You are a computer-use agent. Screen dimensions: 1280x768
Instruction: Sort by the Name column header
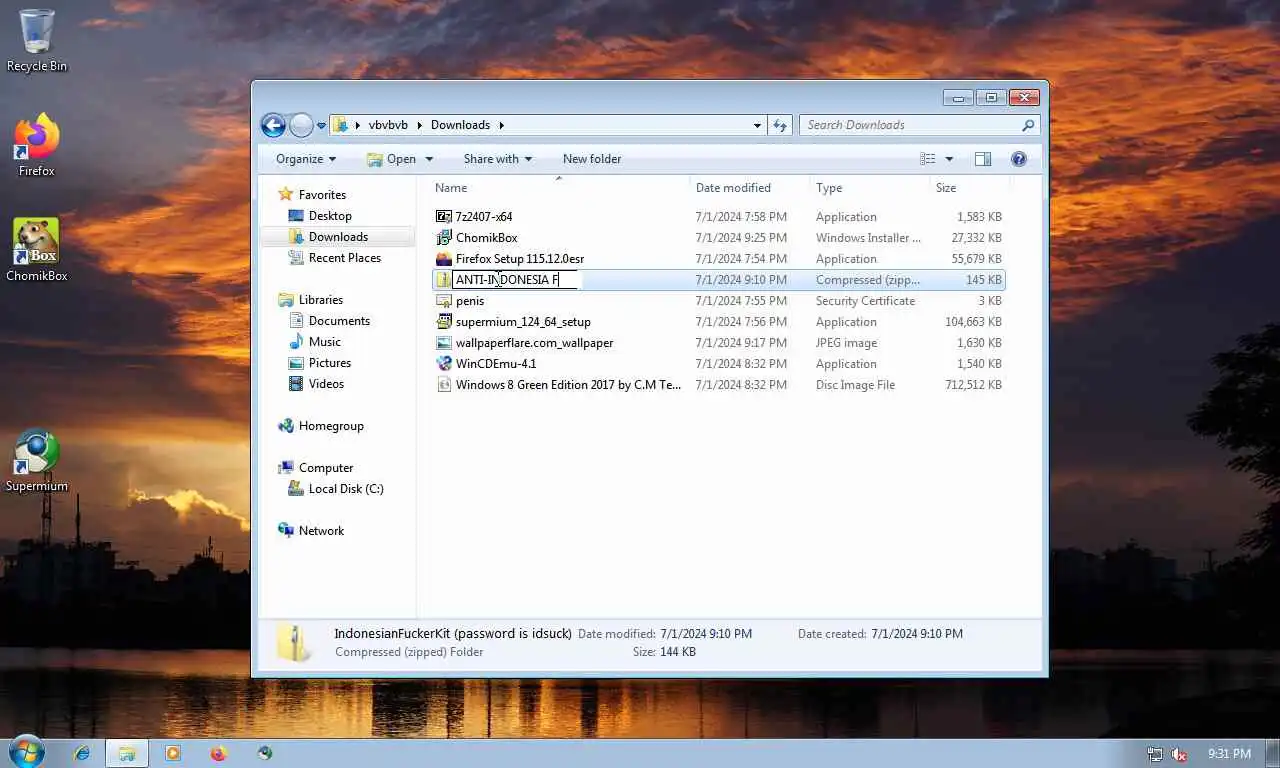pyautogui.click(x=560, y=188)
